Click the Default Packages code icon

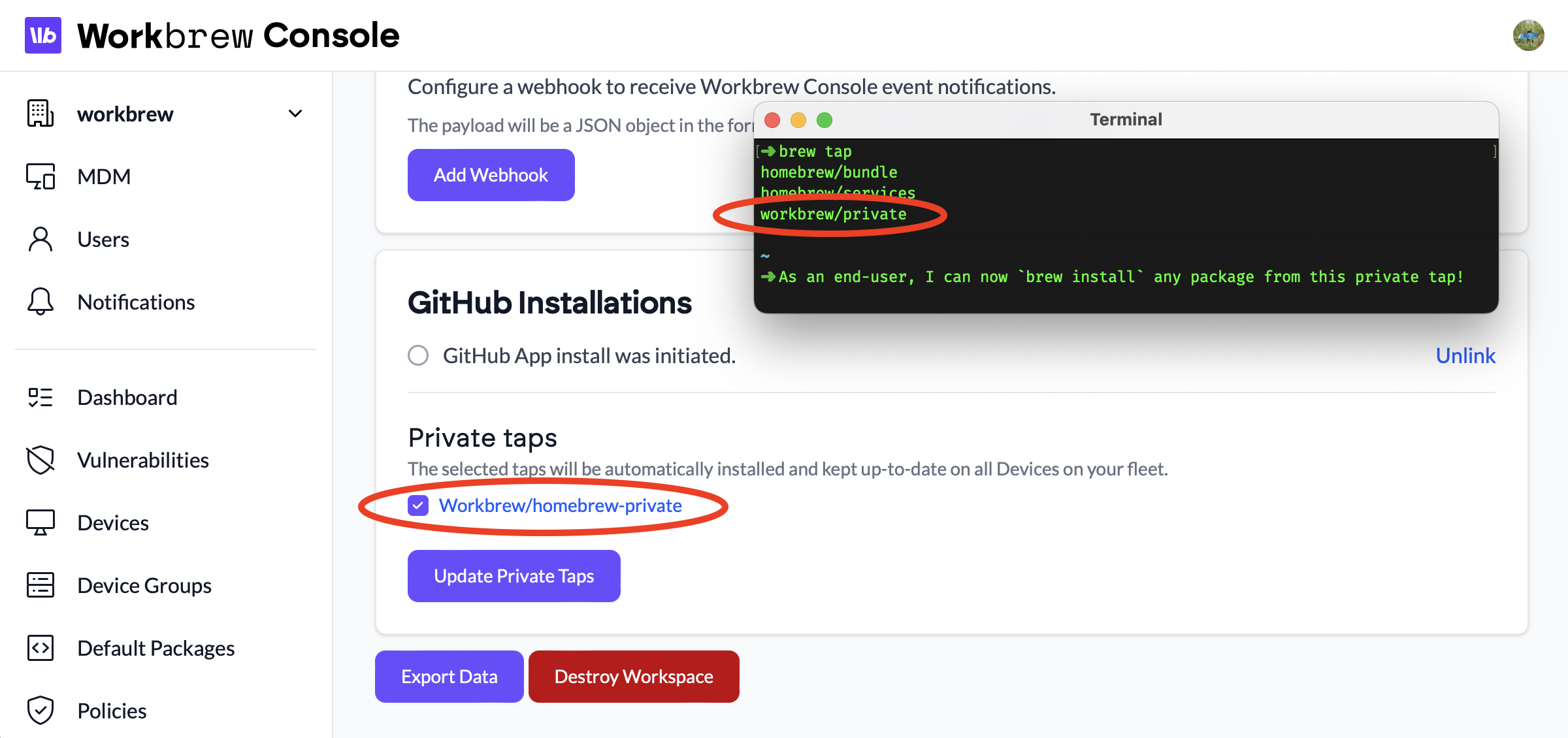(x=41, y=648)
